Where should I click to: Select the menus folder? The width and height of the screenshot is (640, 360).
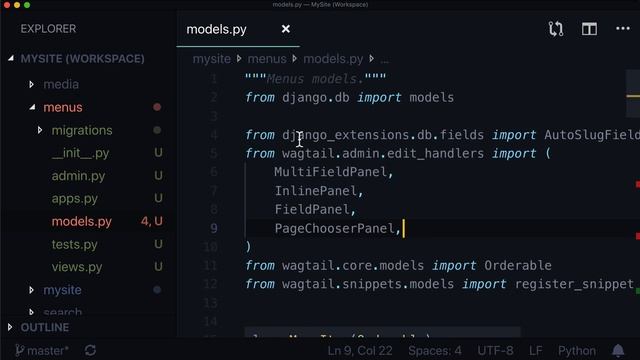[63, 107]
